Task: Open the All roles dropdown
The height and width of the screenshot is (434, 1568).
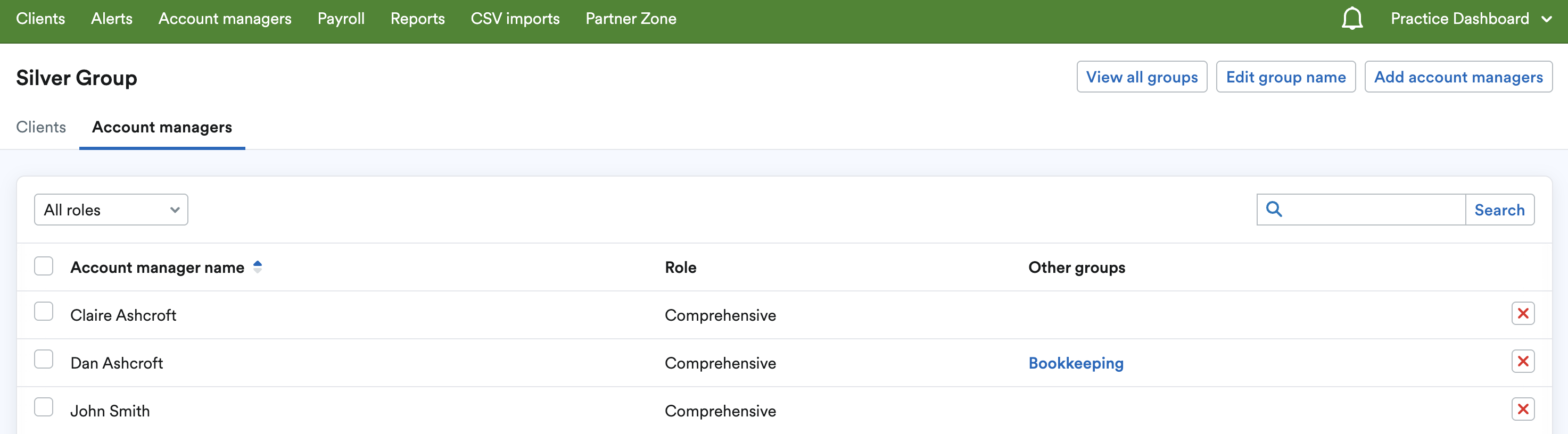Action: [111, 210]
